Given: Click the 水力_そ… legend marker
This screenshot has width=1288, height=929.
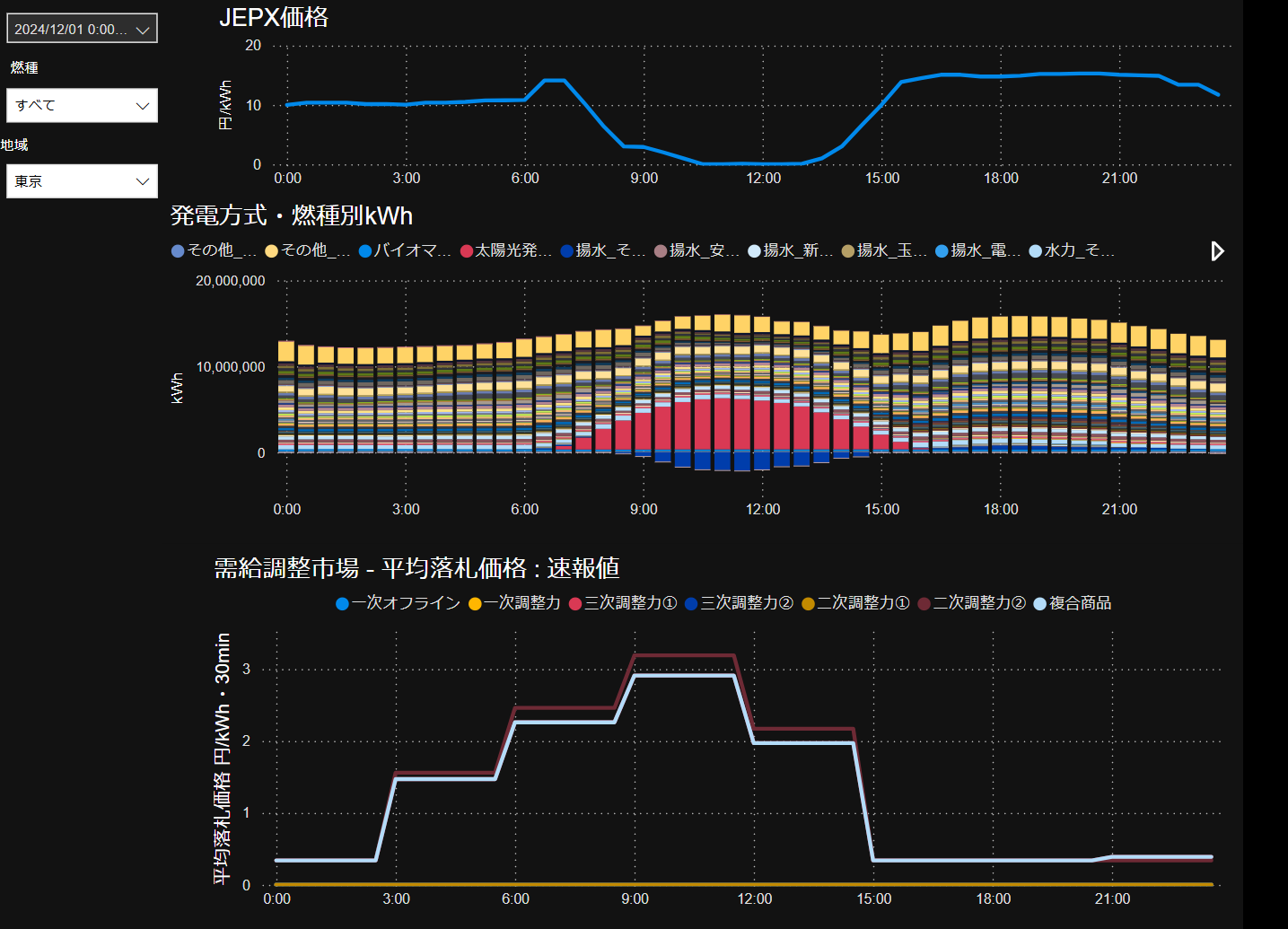Looking at the screenshot, I should pos(1036,251).
